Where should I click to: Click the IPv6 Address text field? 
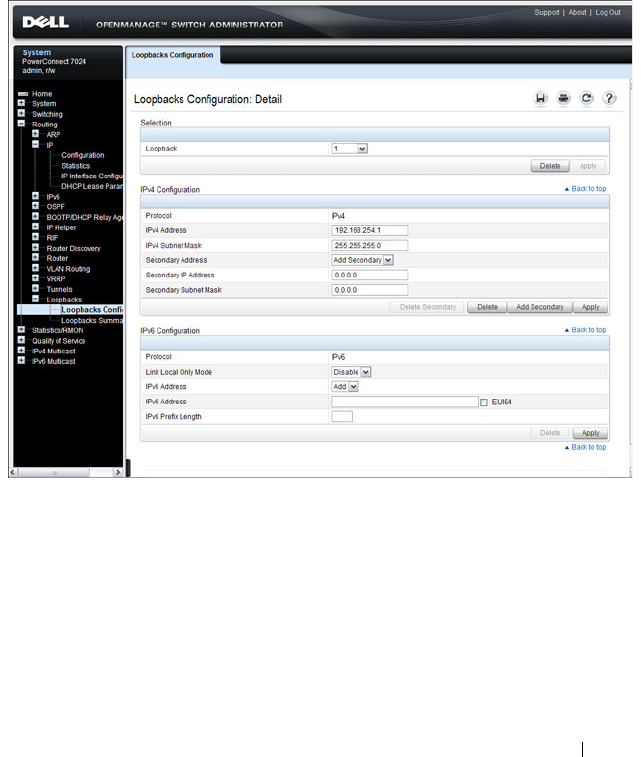coord(405,402)
